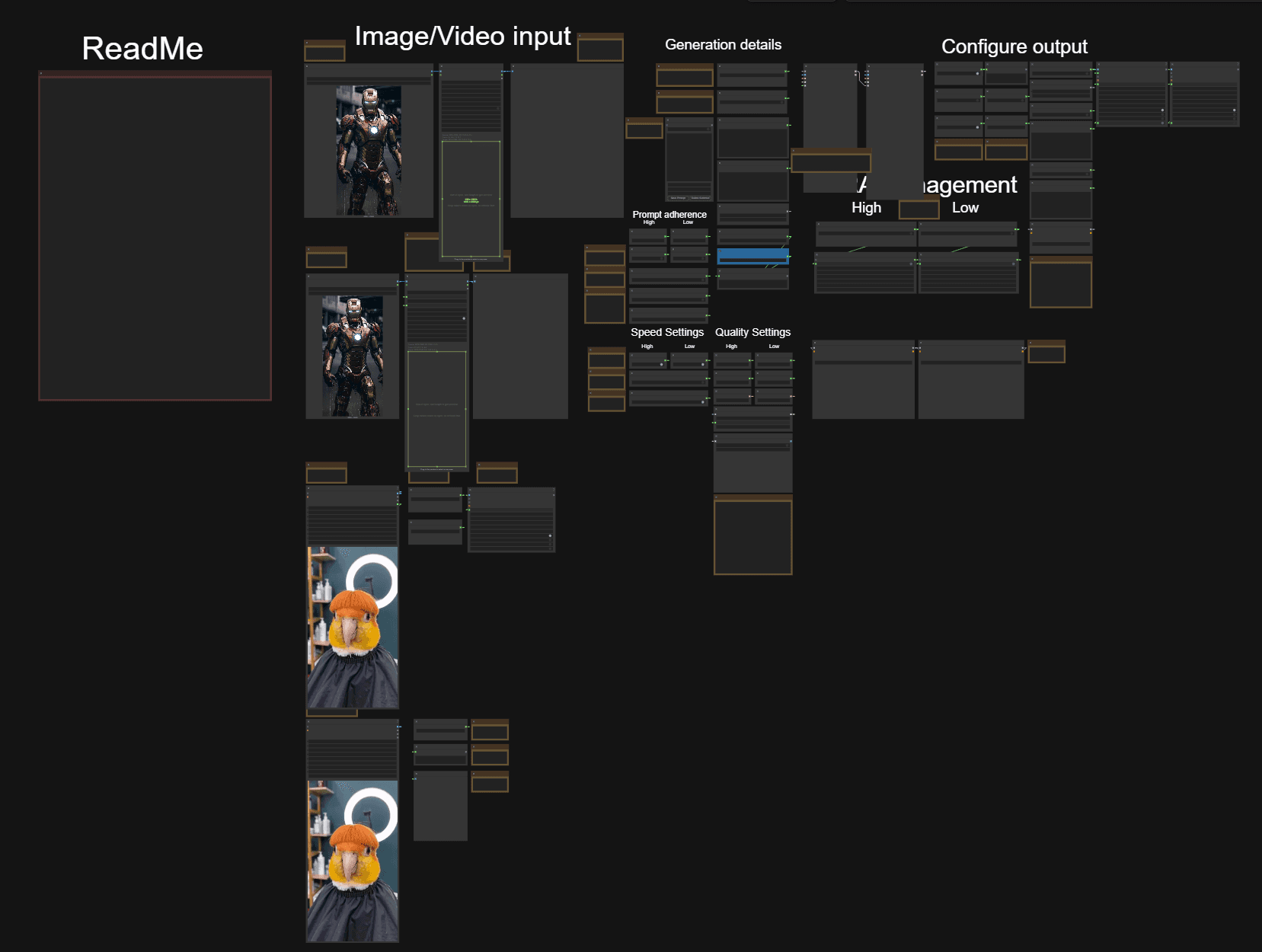Viewport: 1262px width, 952px height.
Task: Select the bottom parrot barber image preview
Action: [x=353, y=861]
